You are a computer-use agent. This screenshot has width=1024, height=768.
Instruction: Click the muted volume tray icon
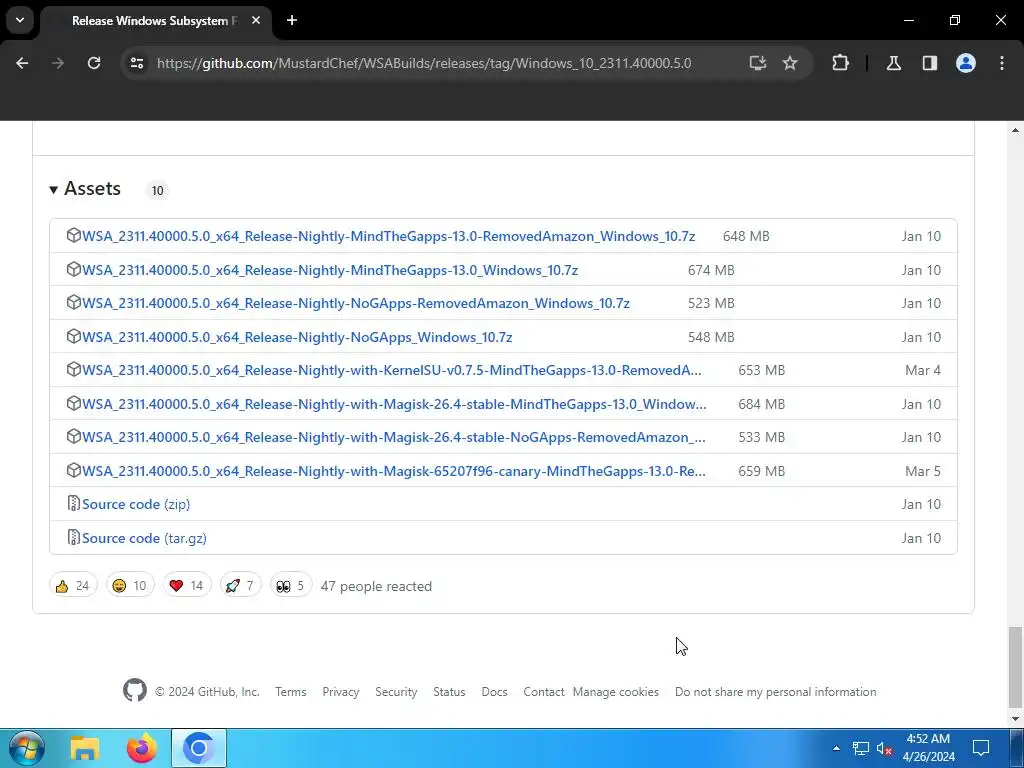point(885,748)
